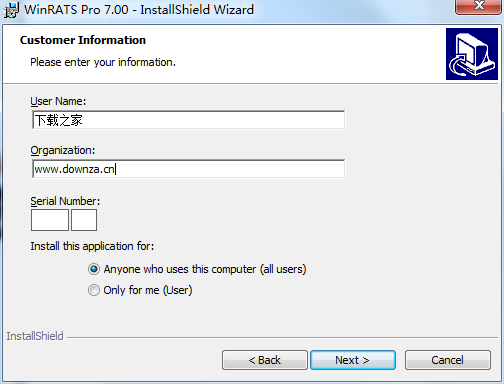Click the InstallShield computer logo image
This screenshot has width=504, height=384.
[472, 54]
